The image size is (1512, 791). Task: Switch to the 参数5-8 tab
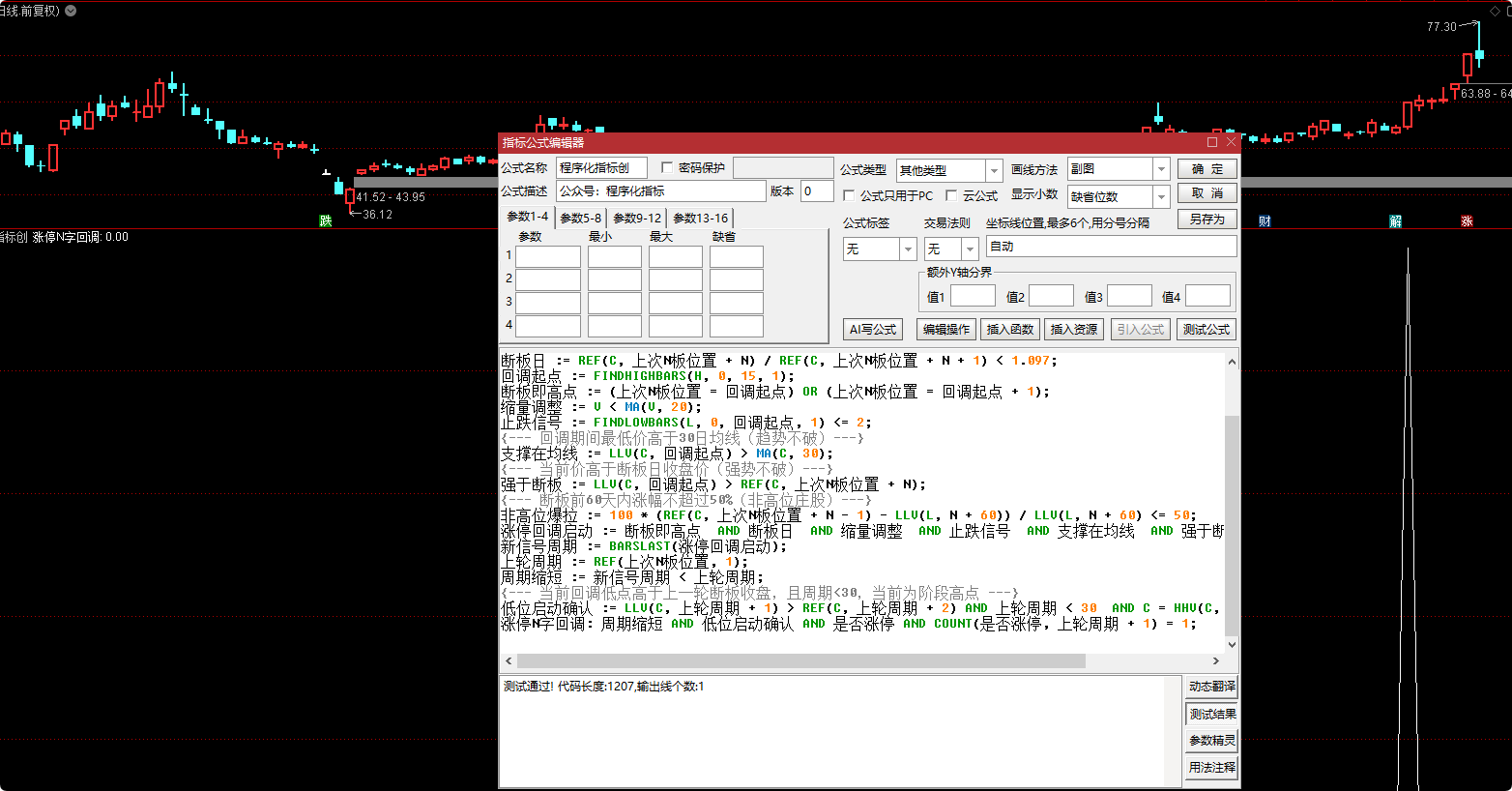581,219
